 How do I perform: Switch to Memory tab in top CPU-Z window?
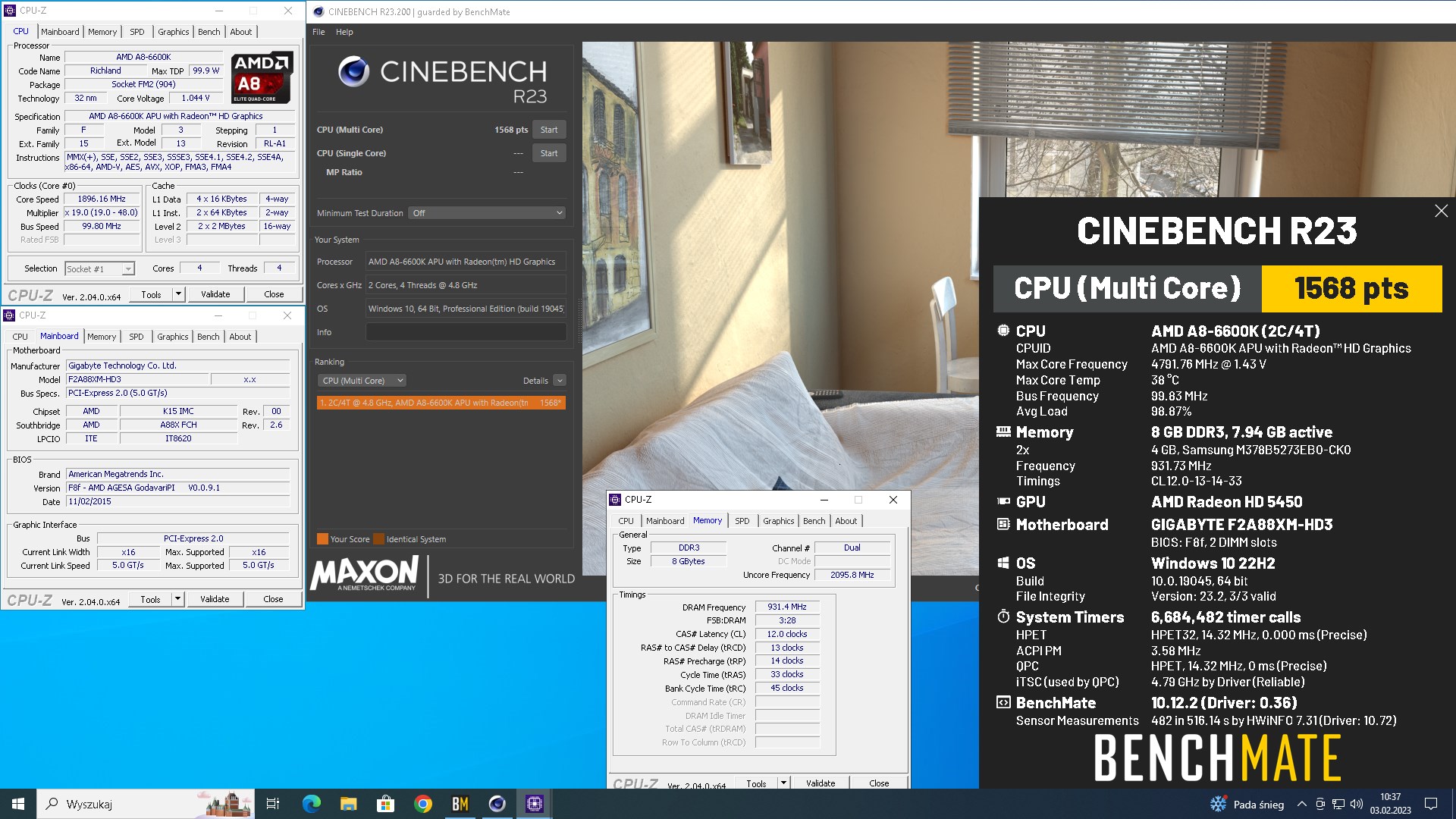click(x=102, y=32)
